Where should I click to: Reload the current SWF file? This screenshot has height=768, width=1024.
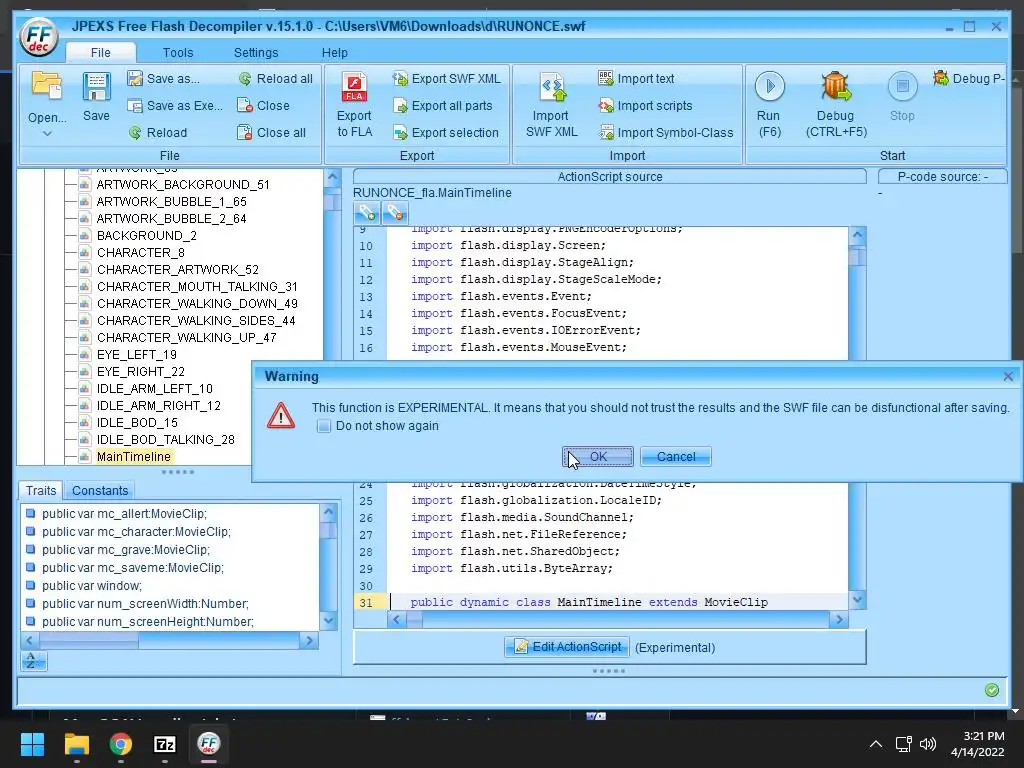pos(157,133)
